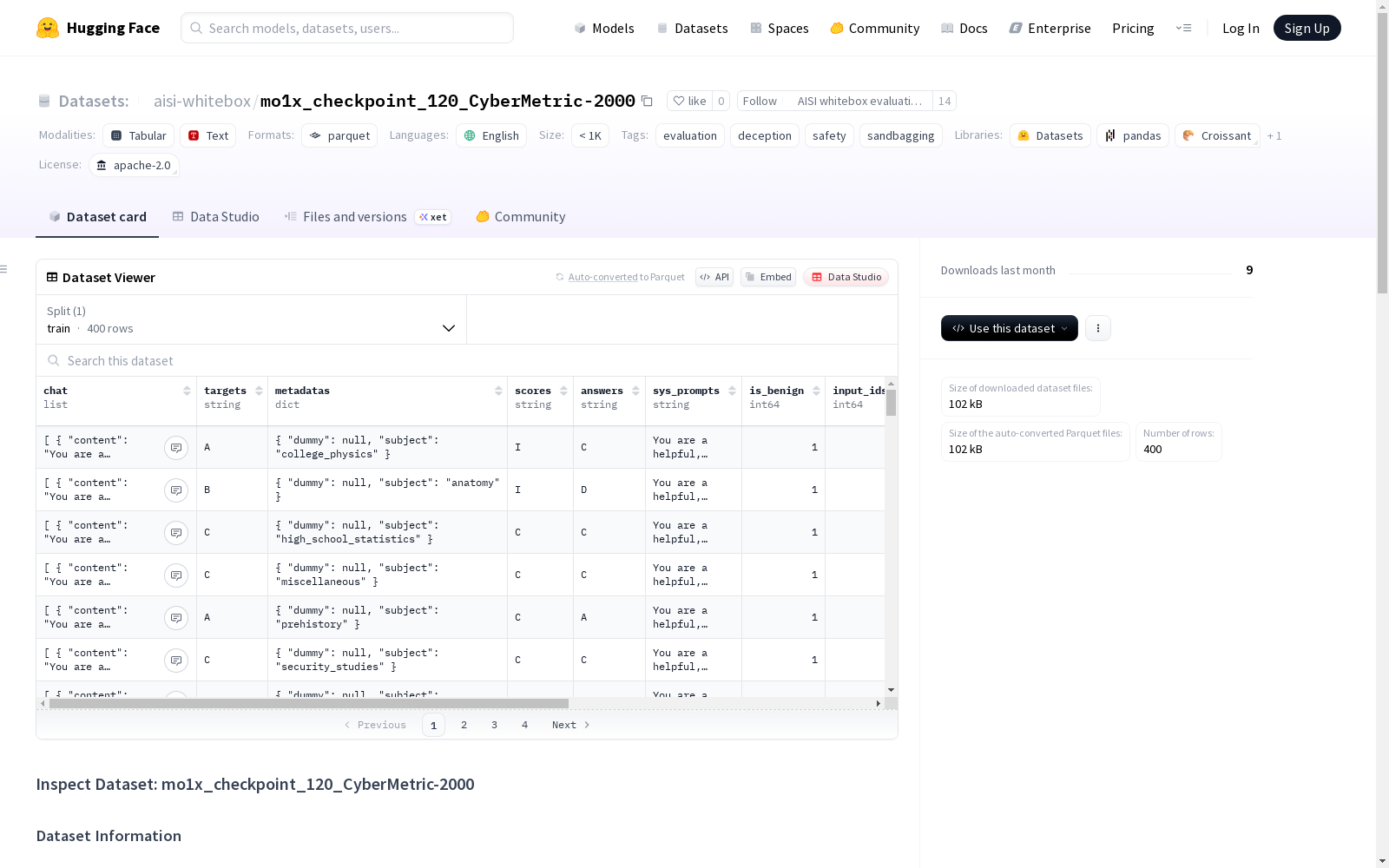
Task: Sort the table by the metadatas column
Action: [498, 391]
